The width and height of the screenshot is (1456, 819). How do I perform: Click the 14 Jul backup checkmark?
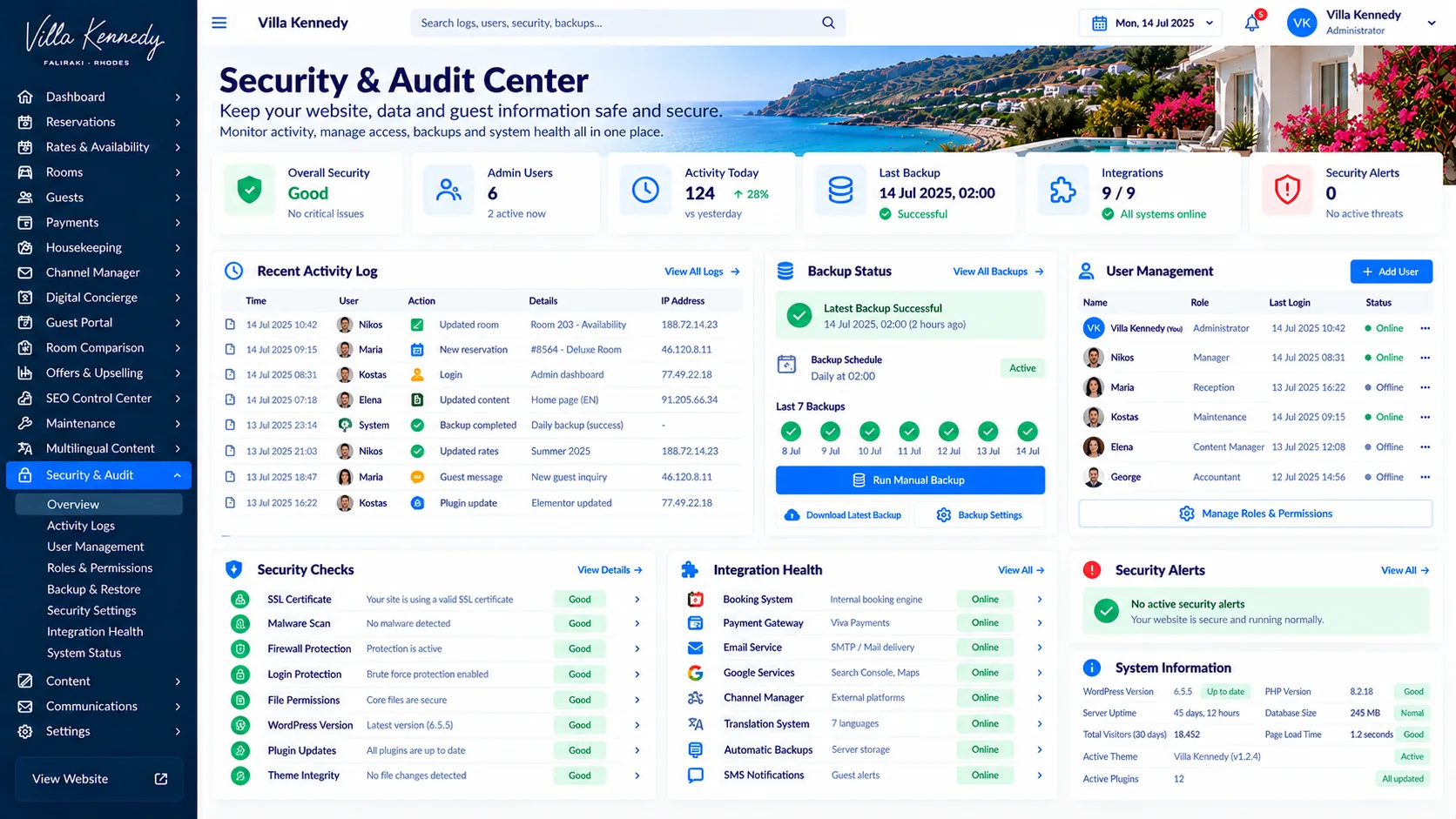1028,431
